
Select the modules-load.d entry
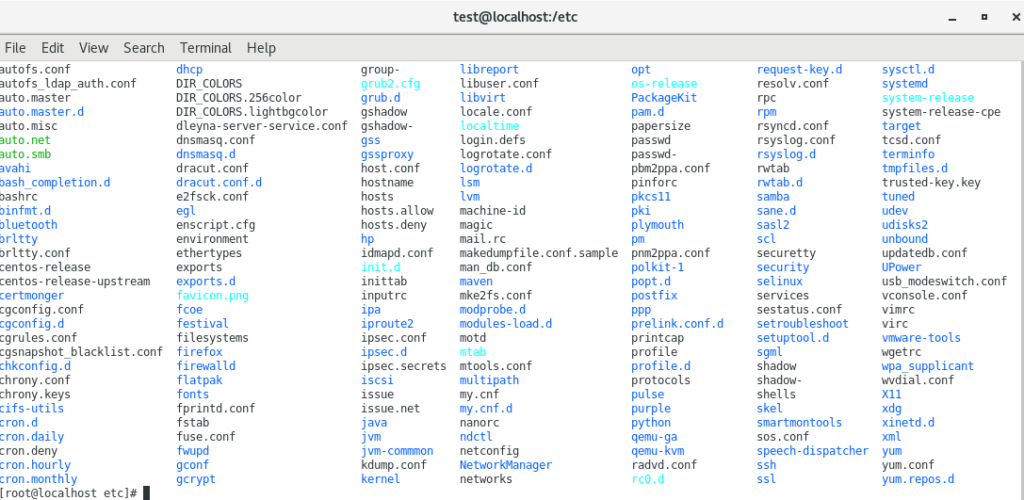pos(506,324)
